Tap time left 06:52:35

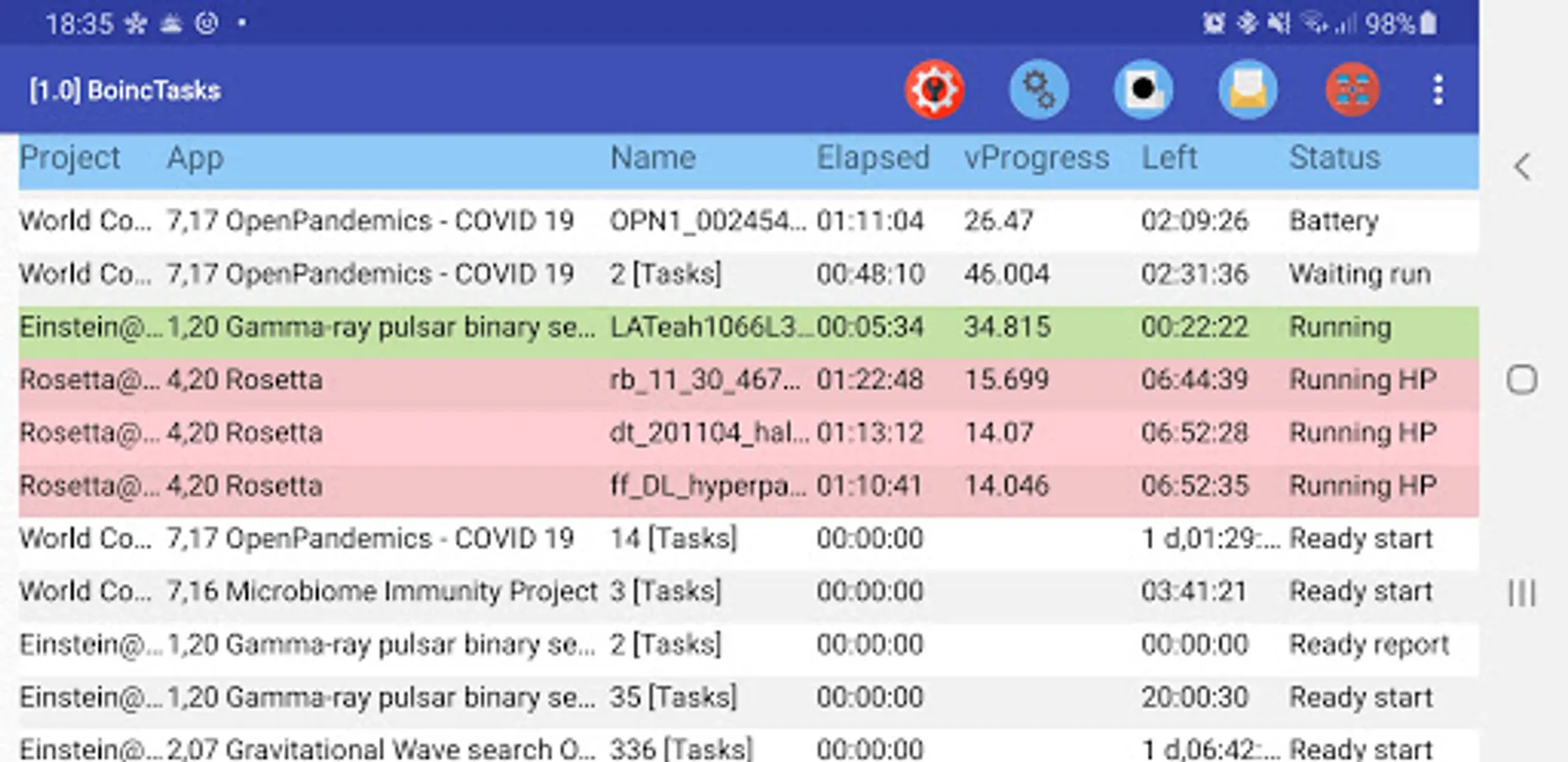[1194, 486]
